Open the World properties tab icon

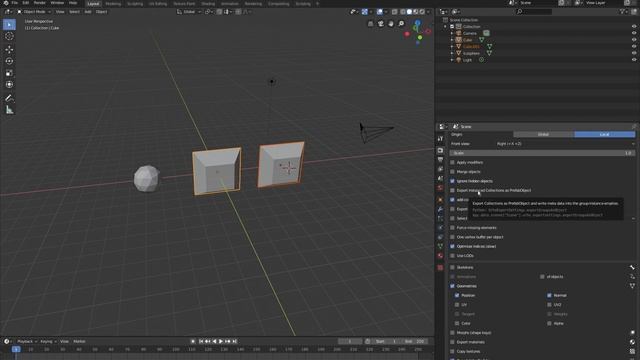coord(440,188)
